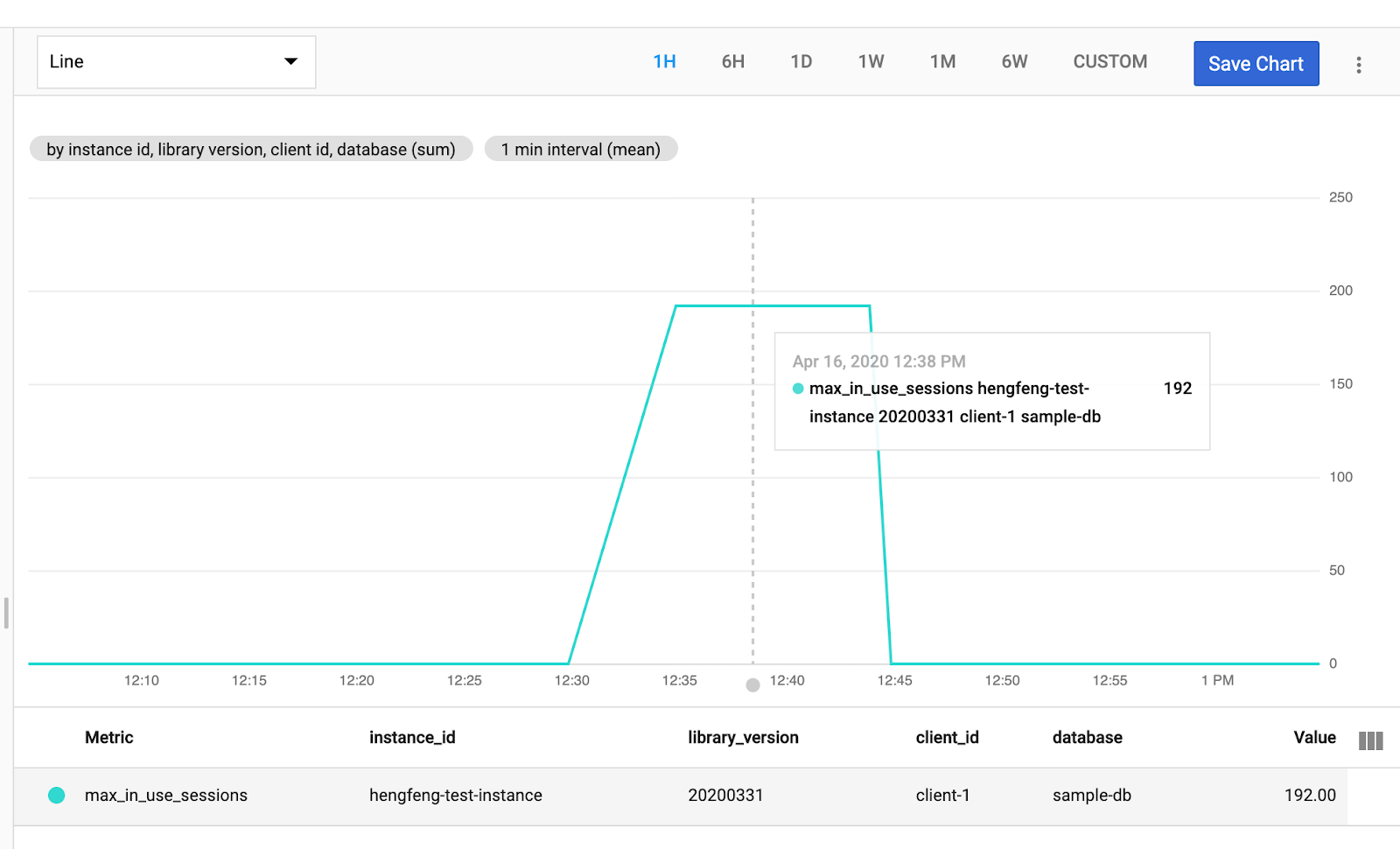Click the 'by instance id, library version' chip

pos(250,149)
